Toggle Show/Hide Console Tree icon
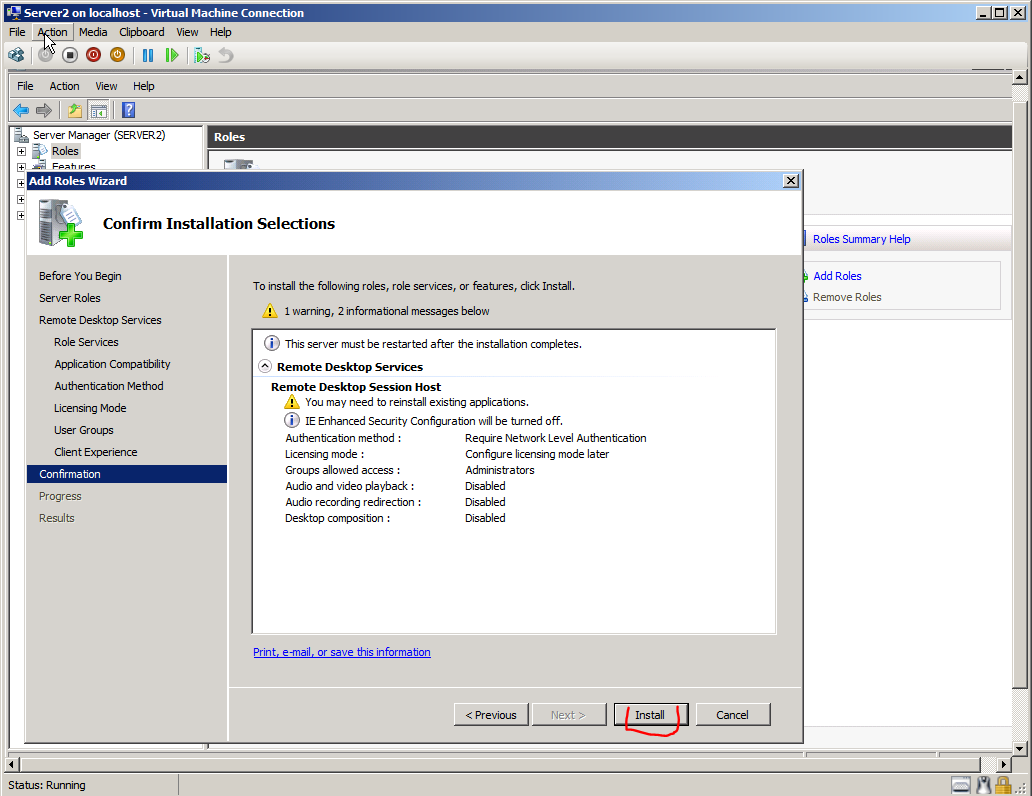1032x796 pixels. click(99, 111)
